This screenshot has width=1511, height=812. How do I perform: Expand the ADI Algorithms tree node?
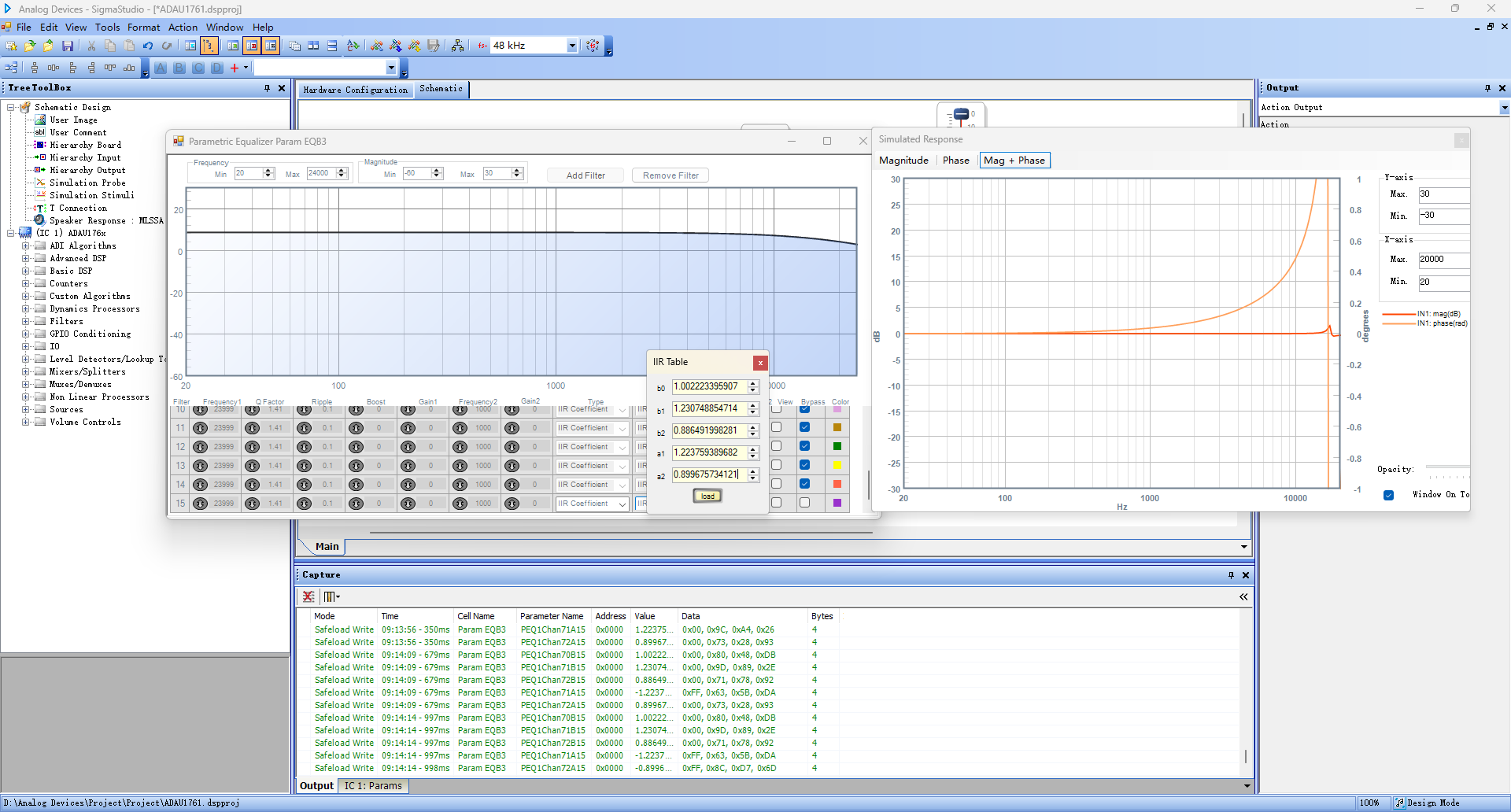[25, 245]
